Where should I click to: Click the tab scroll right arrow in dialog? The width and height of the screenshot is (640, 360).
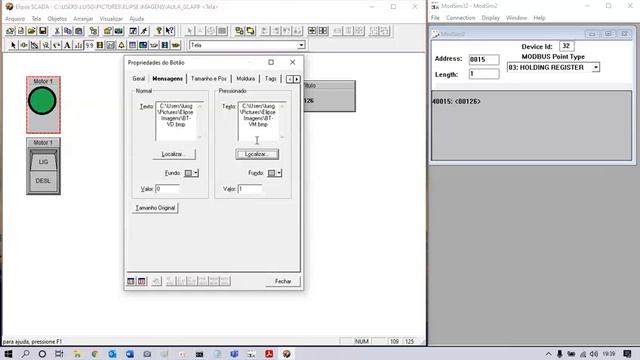point(297,79)
